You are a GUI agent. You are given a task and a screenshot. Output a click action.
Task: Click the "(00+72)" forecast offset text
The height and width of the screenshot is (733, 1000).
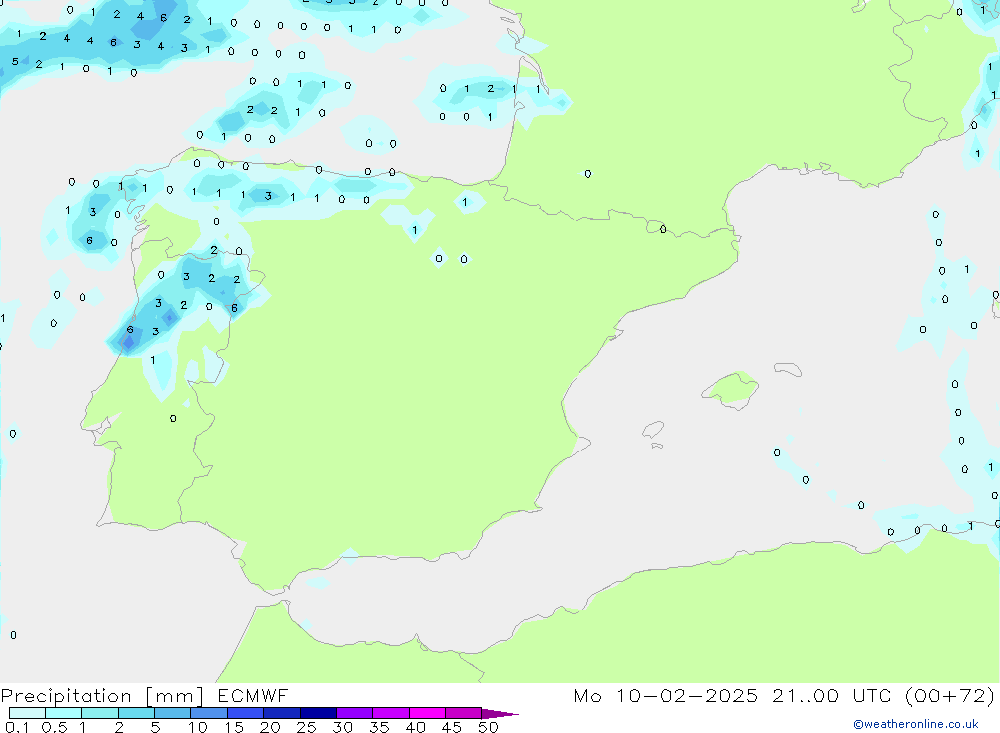click(x=950, y=695)
